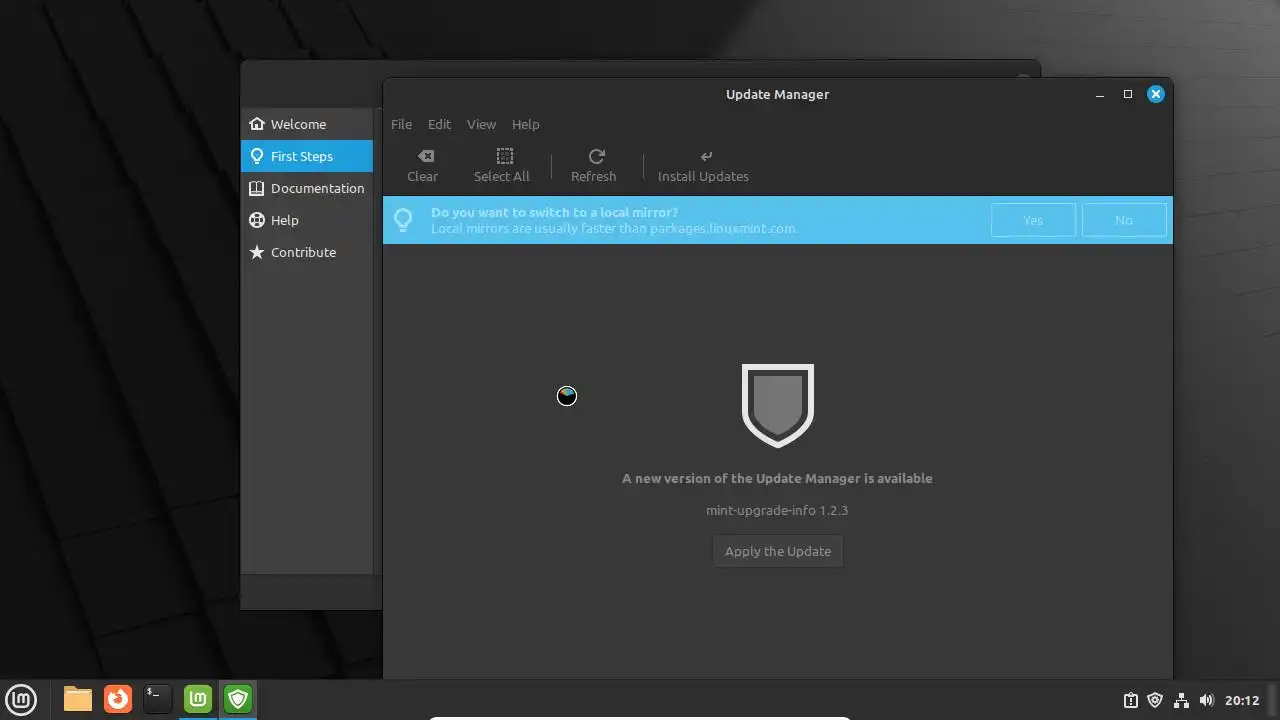Select First Steps in Welcome window sidebar
1280x720 pixels.
pos(306,156)
